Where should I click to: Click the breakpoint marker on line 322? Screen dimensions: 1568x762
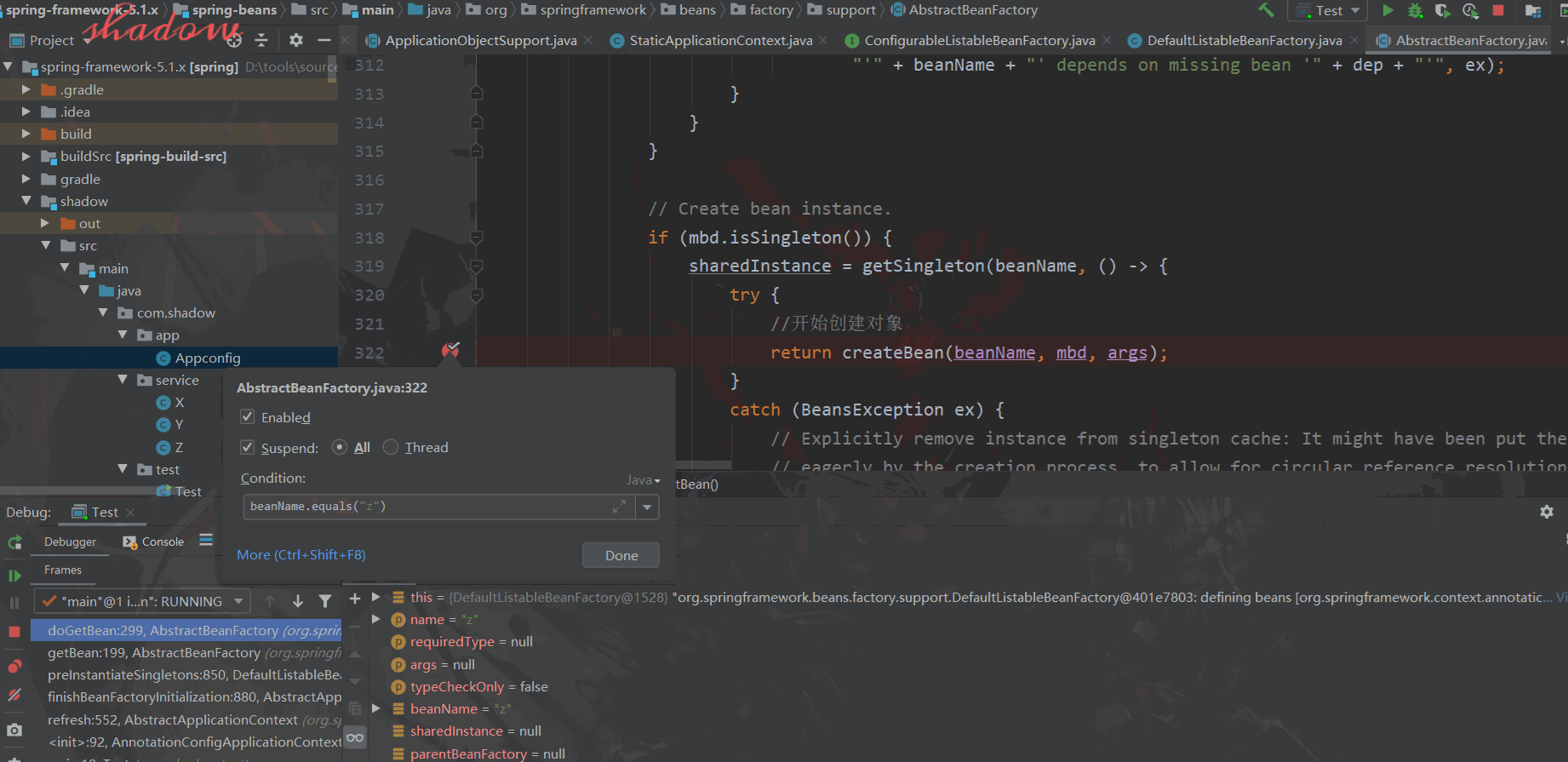(450, 350)
